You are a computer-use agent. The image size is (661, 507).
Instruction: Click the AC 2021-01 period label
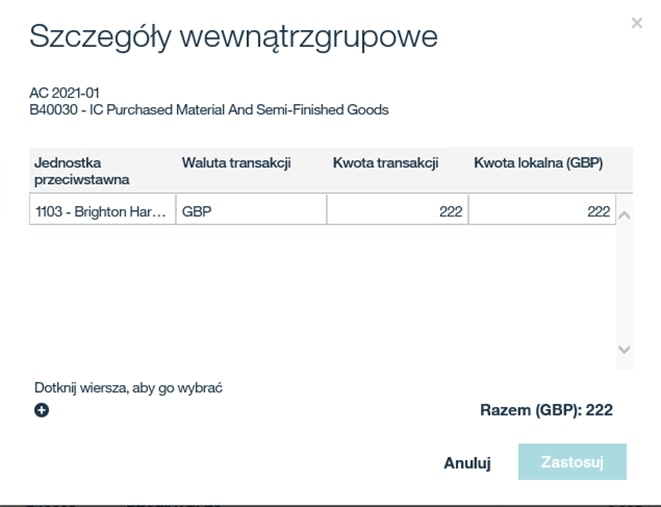(x=66, y=93)
